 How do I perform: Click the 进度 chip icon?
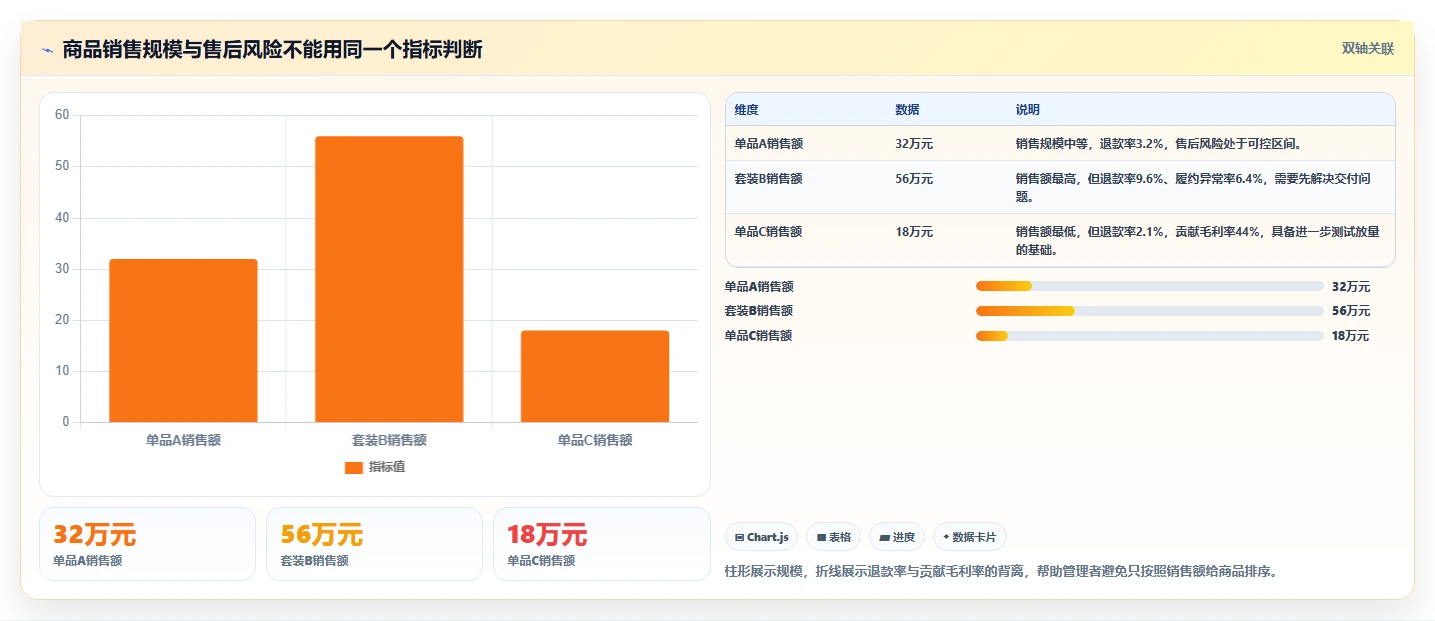[x=884, y=537]
